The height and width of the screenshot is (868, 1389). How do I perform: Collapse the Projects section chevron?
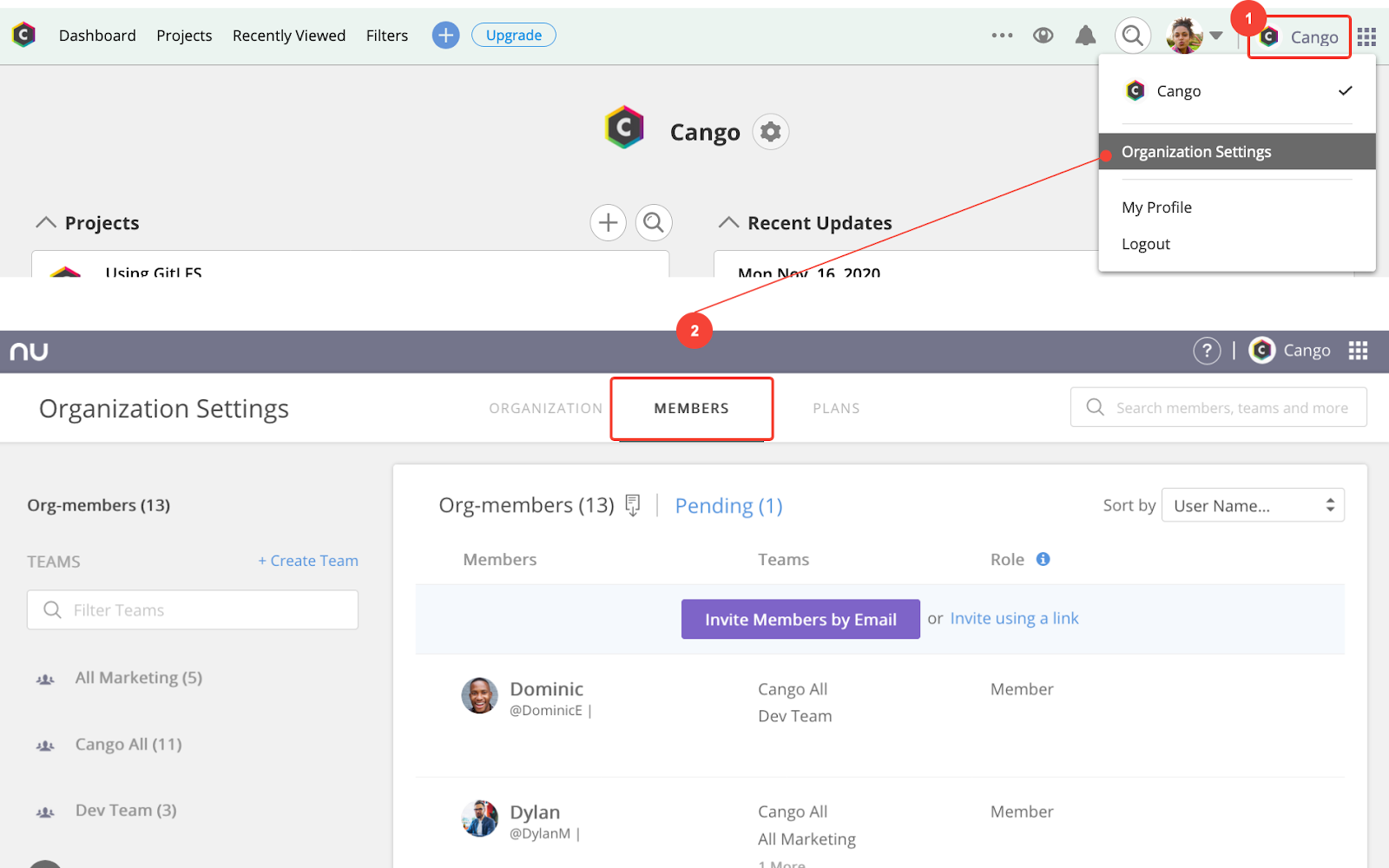click(46, 223)
